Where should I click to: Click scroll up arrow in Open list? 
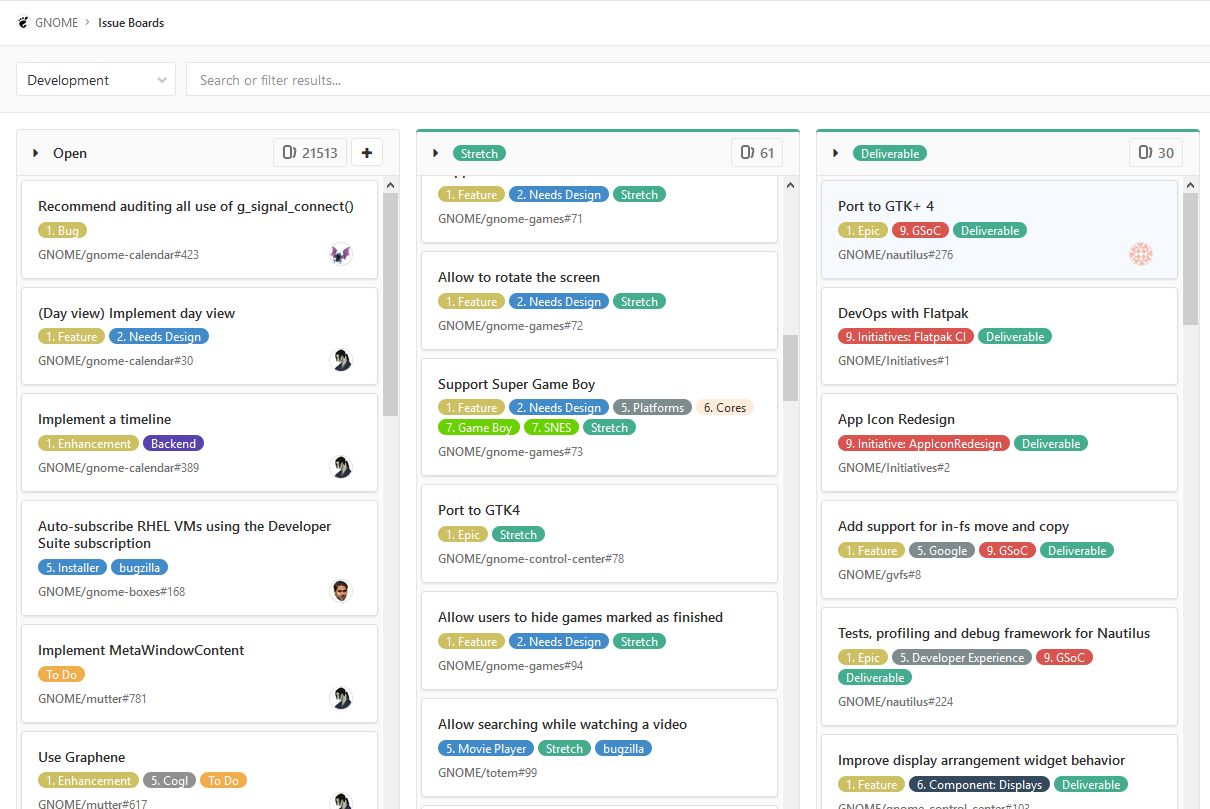click(x=390, y=185)
